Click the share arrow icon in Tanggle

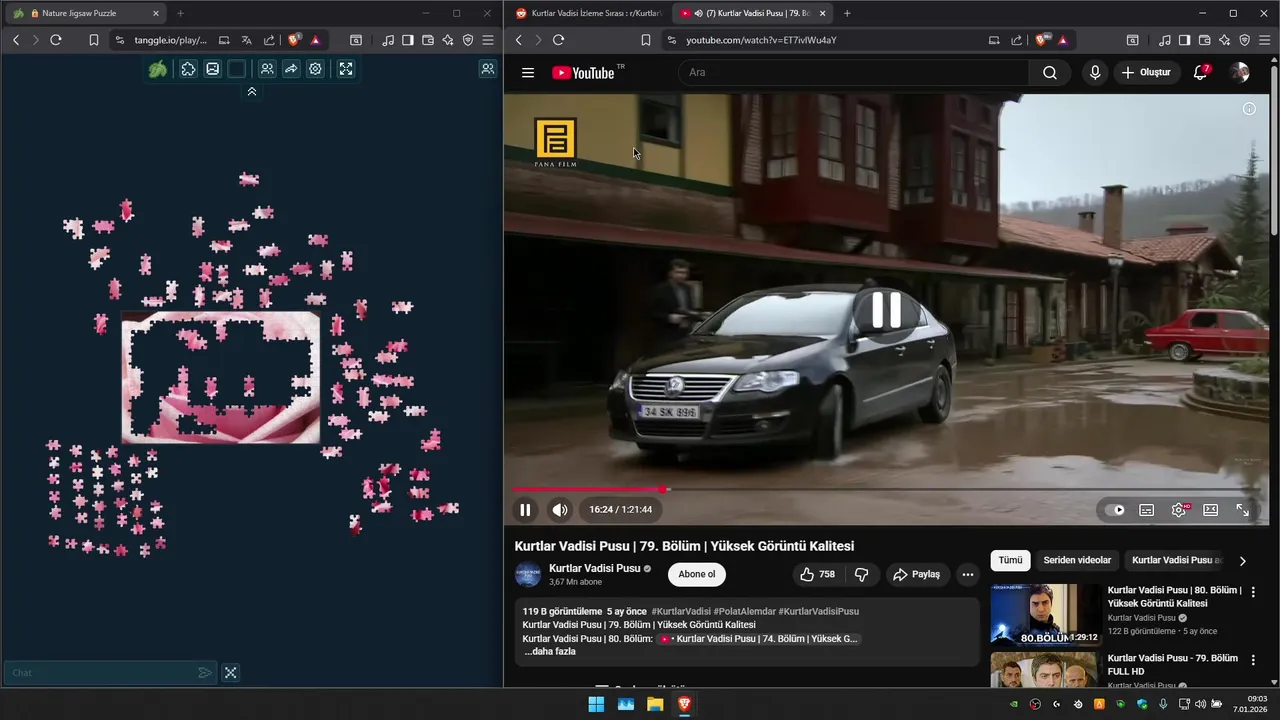(291, 69)
